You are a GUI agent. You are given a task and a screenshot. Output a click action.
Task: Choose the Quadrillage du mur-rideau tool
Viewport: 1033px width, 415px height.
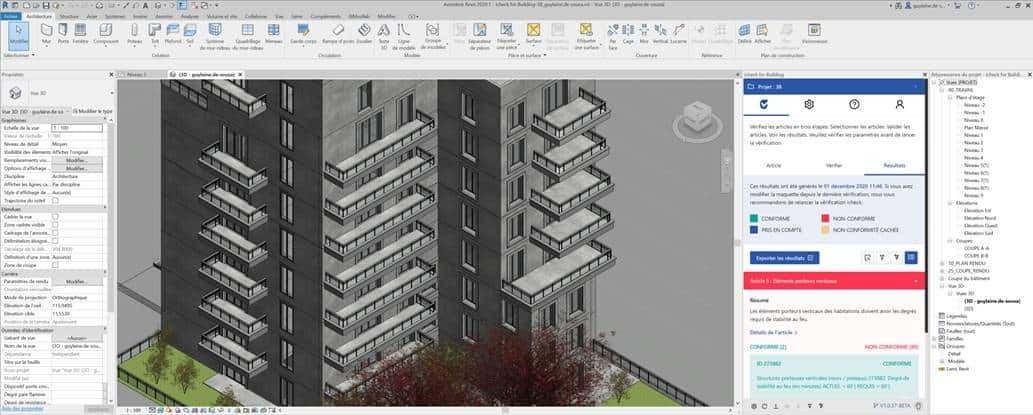pos(248,37)
